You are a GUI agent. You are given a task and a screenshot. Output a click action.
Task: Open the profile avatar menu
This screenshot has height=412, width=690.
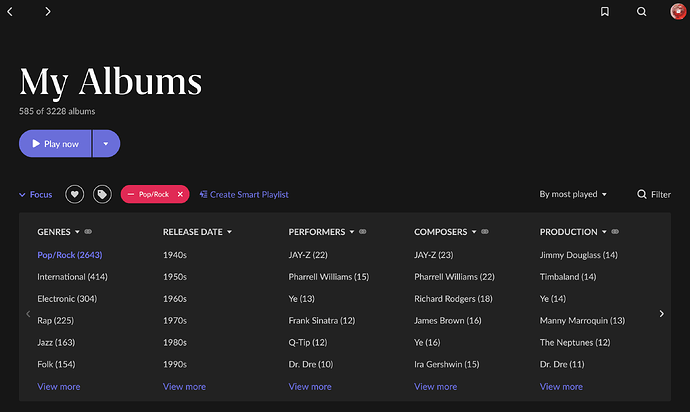678,11
